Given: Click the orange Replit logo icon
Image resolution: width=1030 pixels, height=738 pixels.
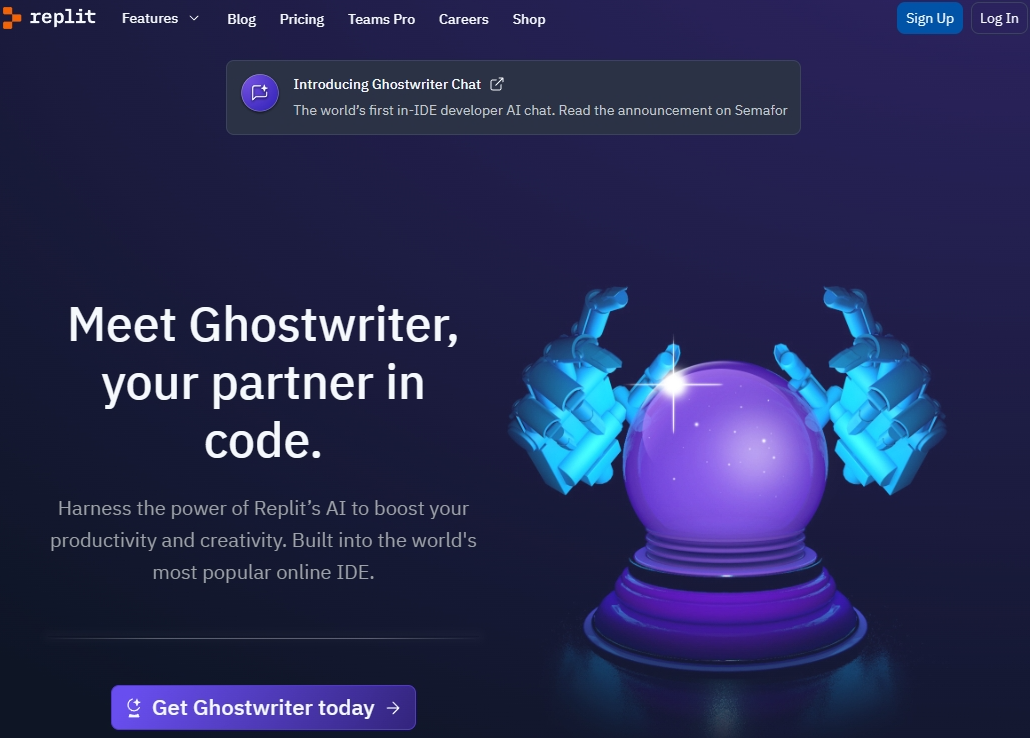Looking at the screenshot, I should 11,18.
